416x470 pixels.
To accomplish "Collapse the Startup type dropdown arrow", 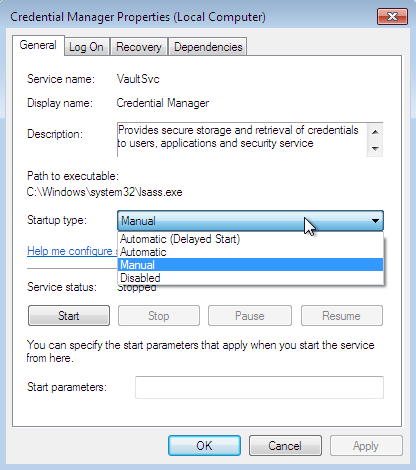I will tap(375, 221).
